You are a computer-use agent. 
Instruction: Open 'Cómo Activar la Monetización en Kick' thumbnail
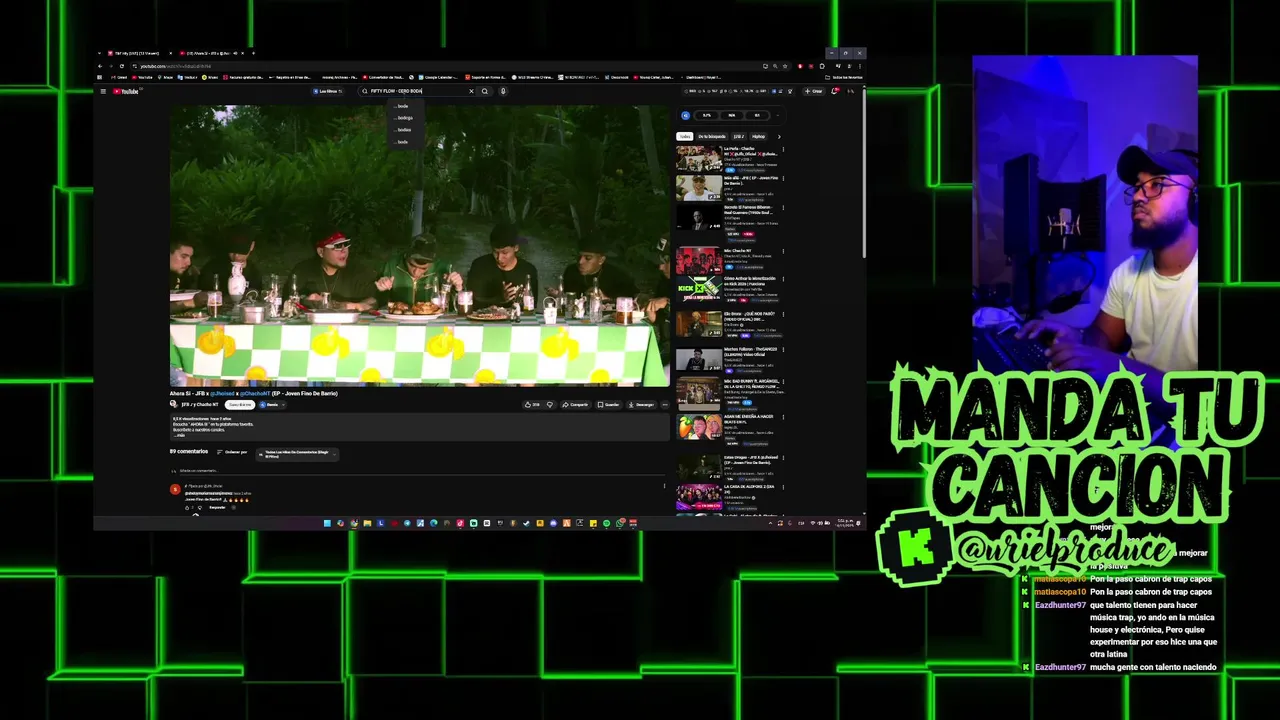pos(699,289)
